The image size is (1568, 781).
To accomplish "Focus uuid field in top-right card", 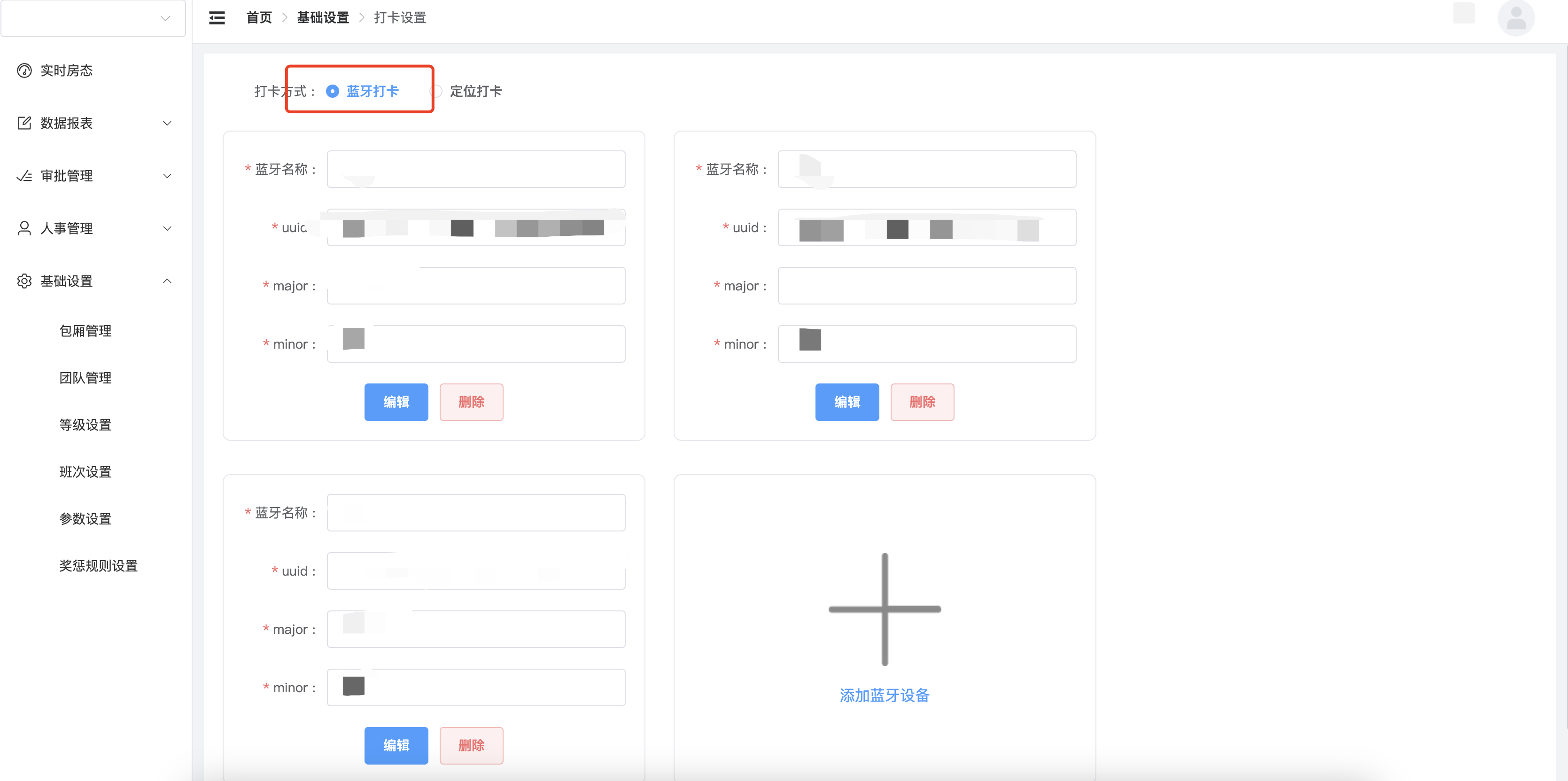I will tap(927, 227).
